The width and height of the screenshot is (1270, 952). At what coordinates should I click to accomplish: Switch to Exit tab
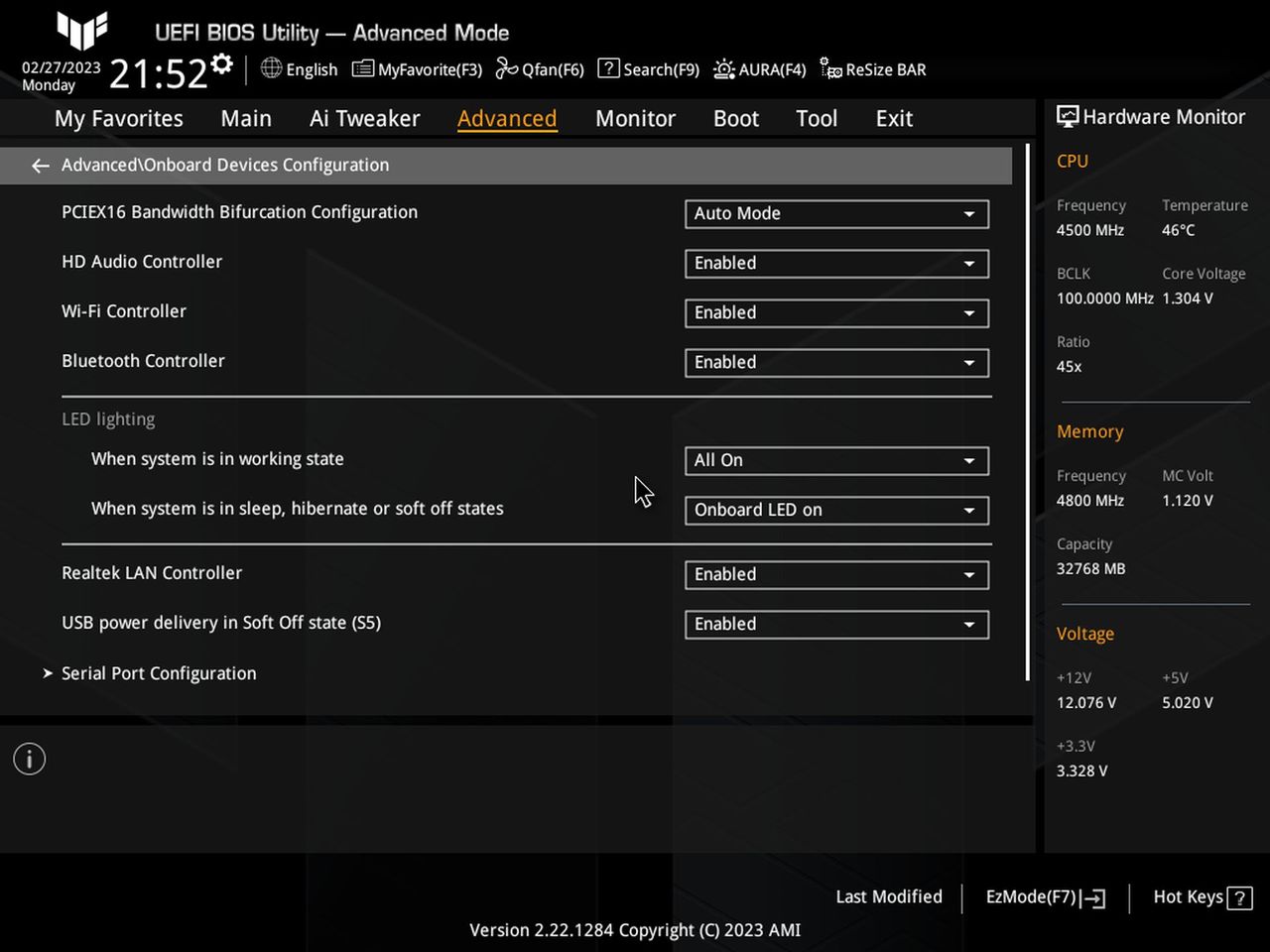(x=894, y=119)
